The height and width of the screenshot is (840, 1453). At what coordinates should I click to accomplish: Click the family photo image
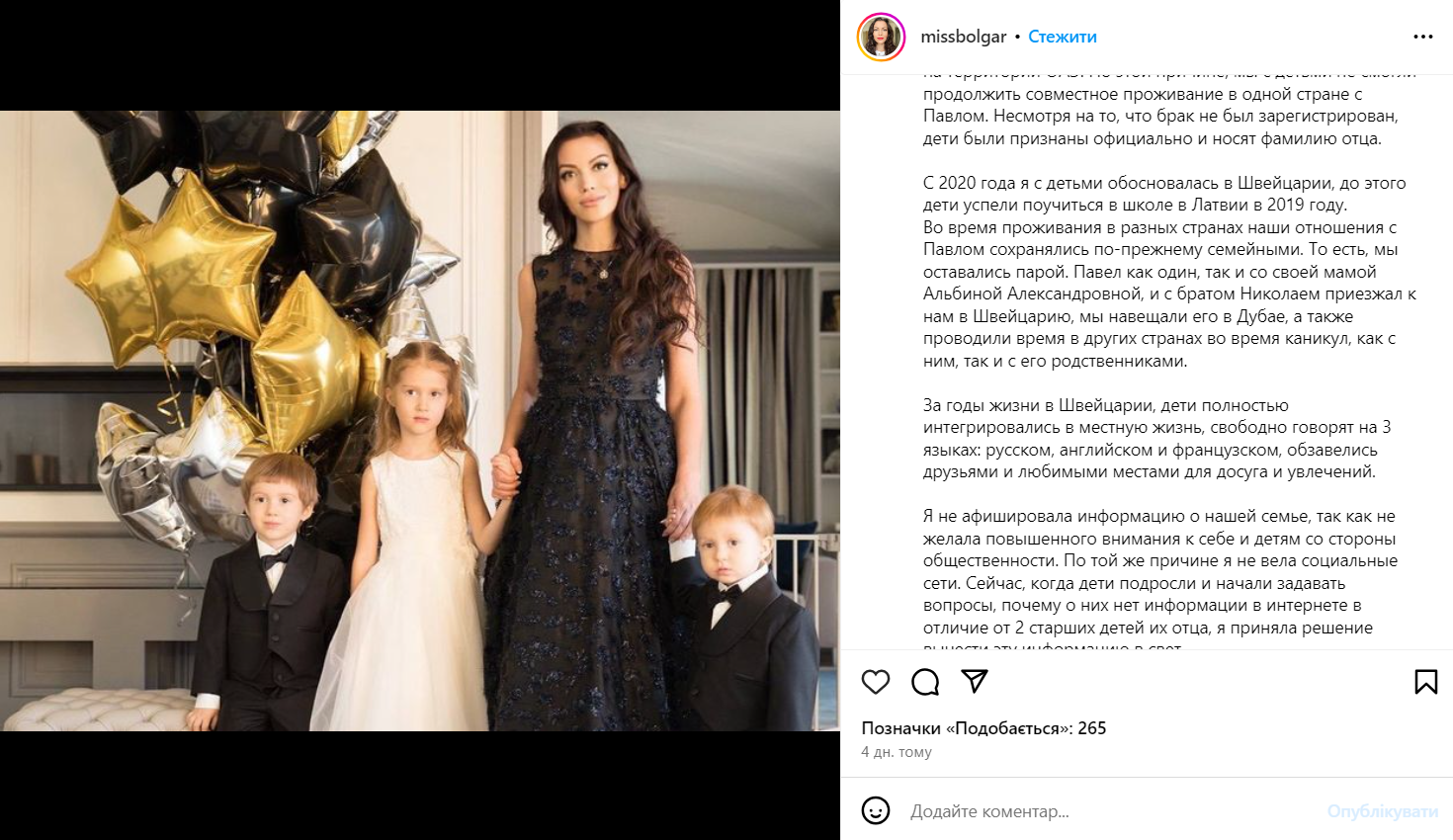tap(420, 421)
